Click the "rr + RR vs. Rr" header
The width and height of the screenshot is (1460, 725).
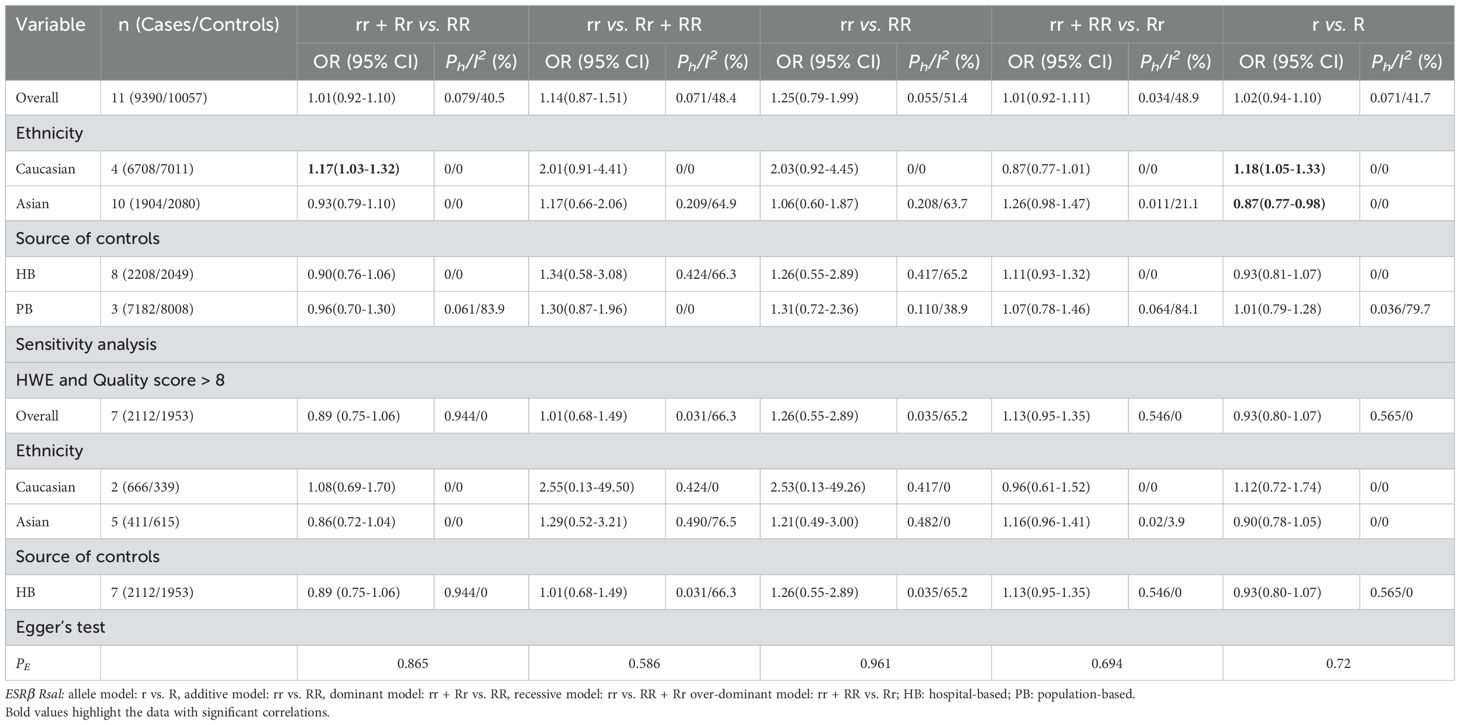pos(1106,24)
